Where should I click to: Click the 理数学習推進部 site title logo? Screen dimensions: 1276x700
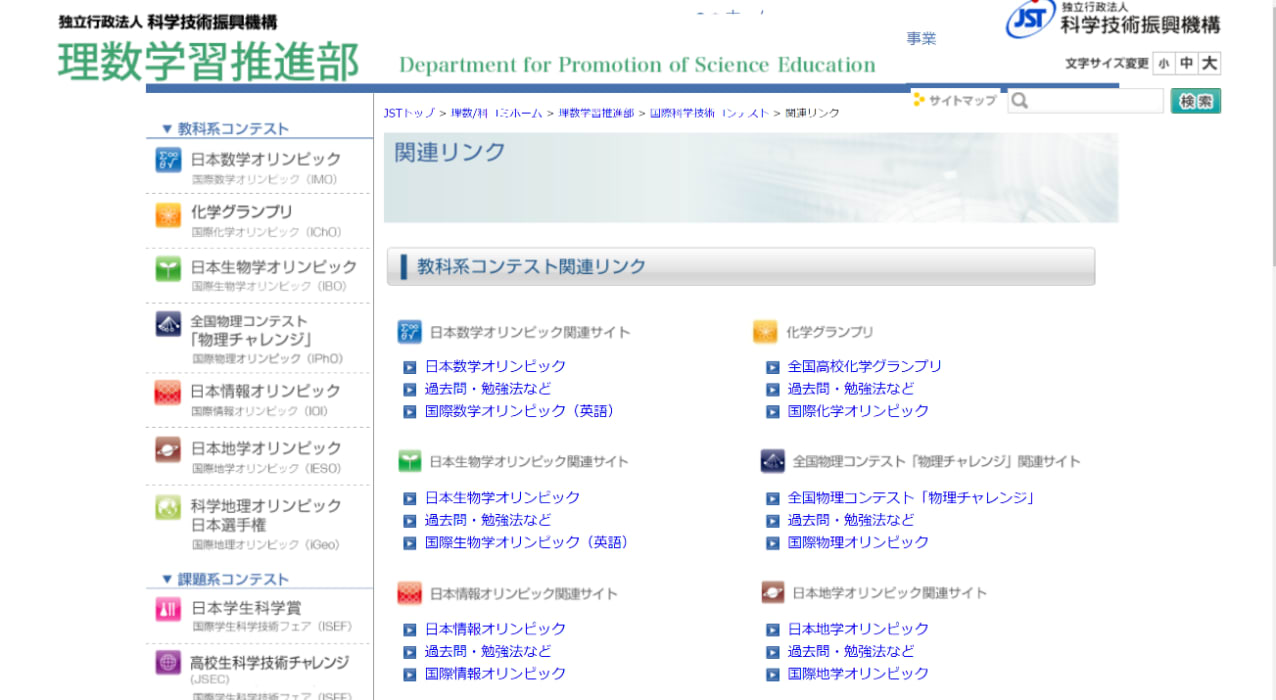[x=208, y=62]
